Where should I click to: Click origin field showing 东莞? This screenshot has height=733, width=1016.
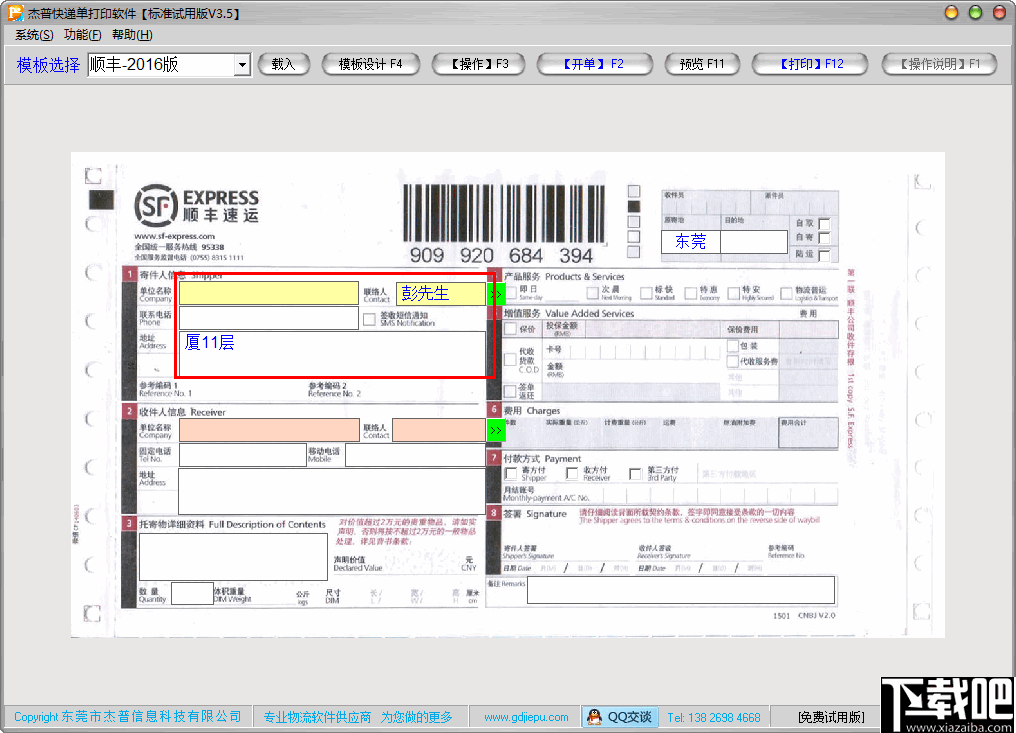click(x=691, y=242)
